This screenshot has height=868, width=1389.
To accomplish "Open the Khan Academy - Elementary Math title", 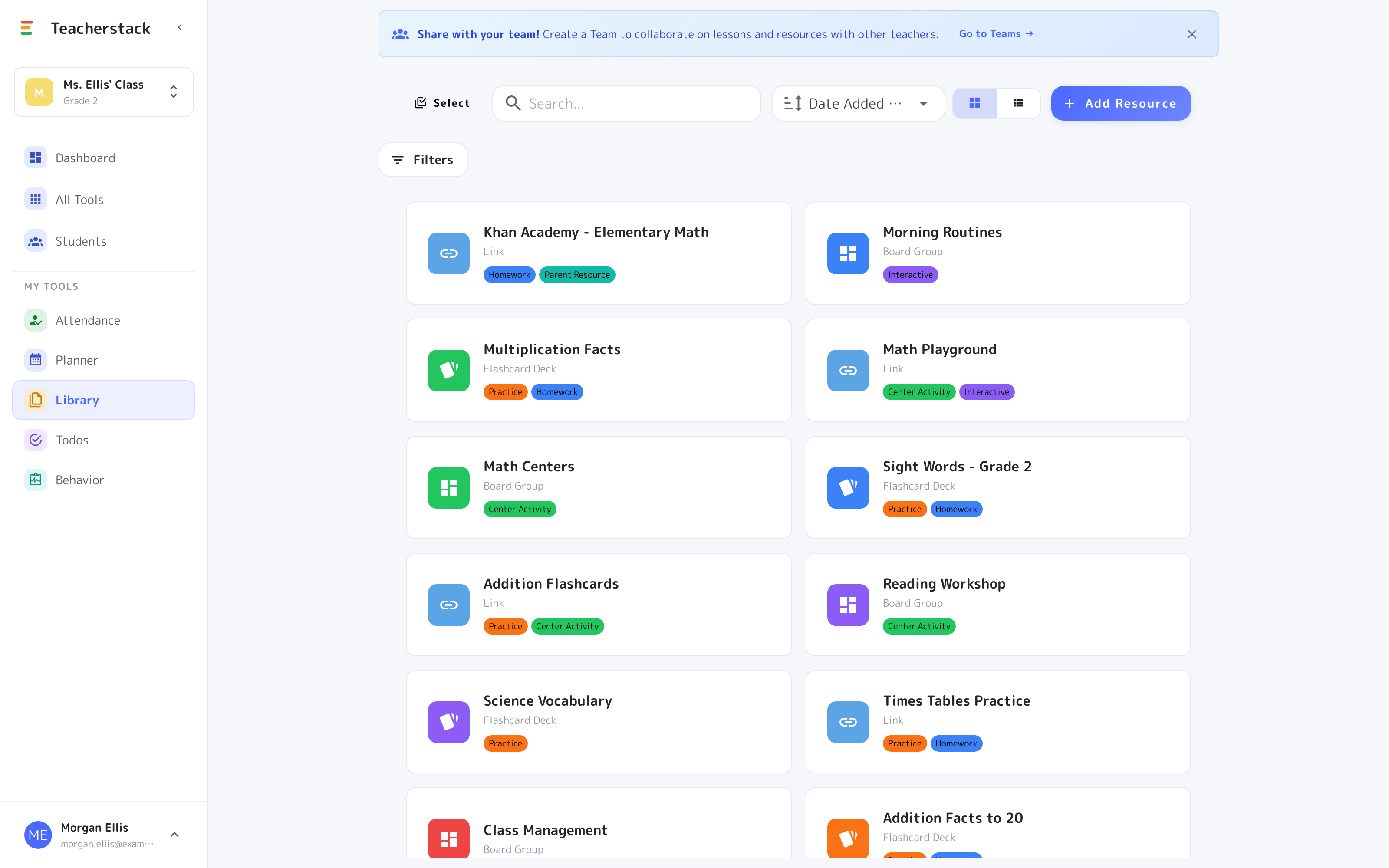I will pyautogui.click(x=596, y=232).
